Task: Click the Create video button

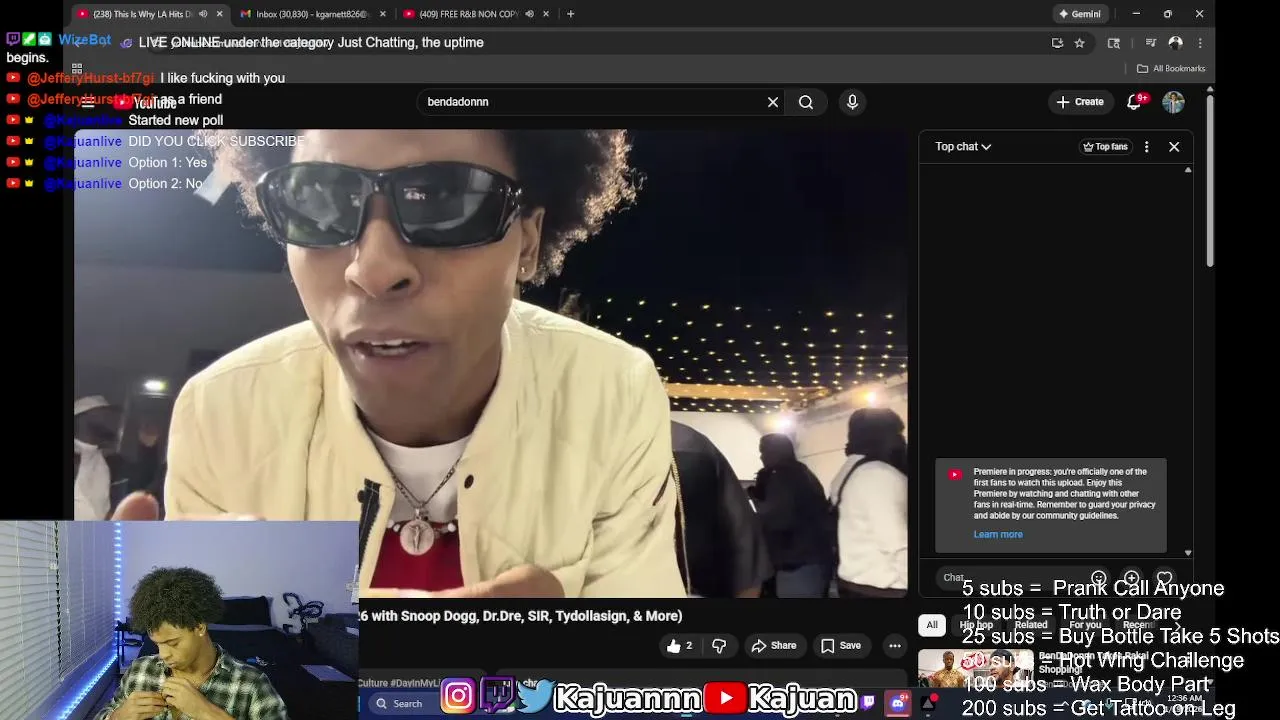Action: pos(1080,102)
